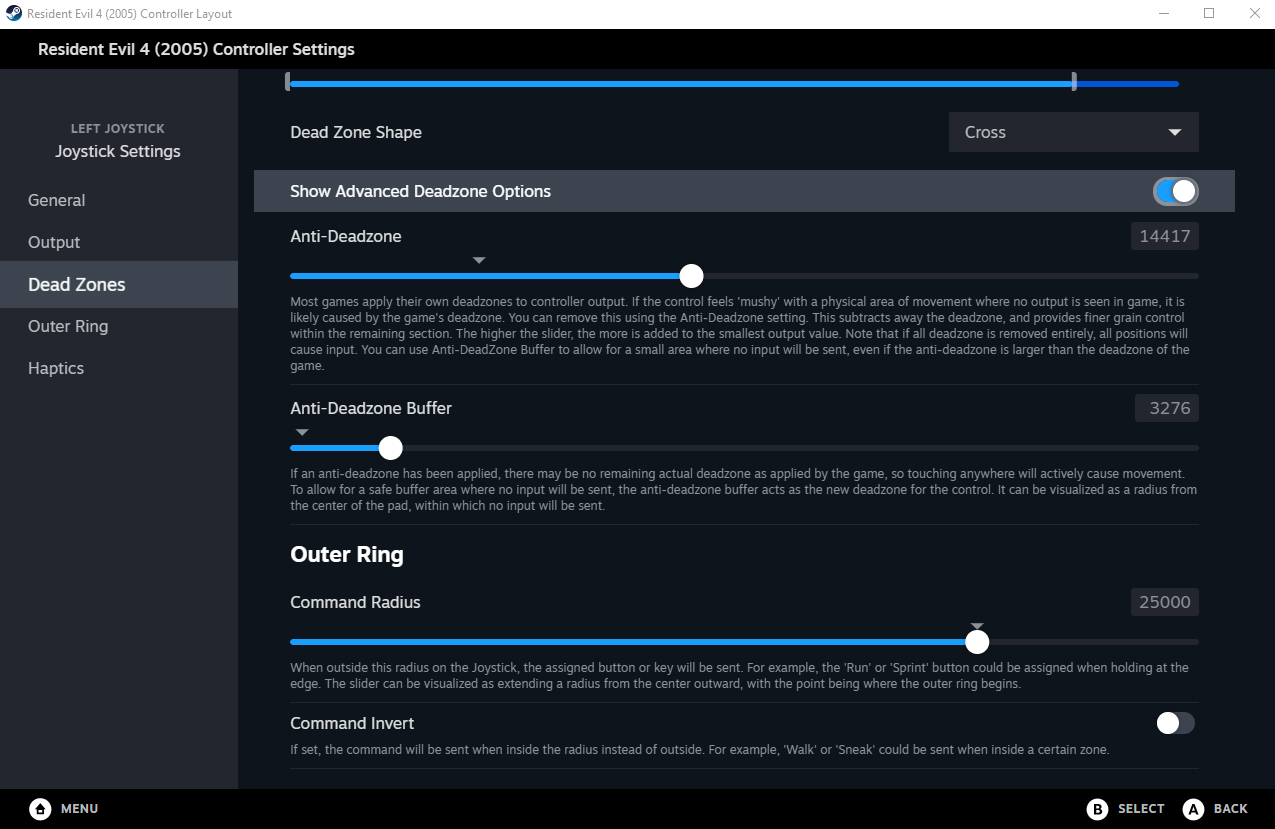
Task: Click the B SELECT button glyph
Action: click(1098, 808)
